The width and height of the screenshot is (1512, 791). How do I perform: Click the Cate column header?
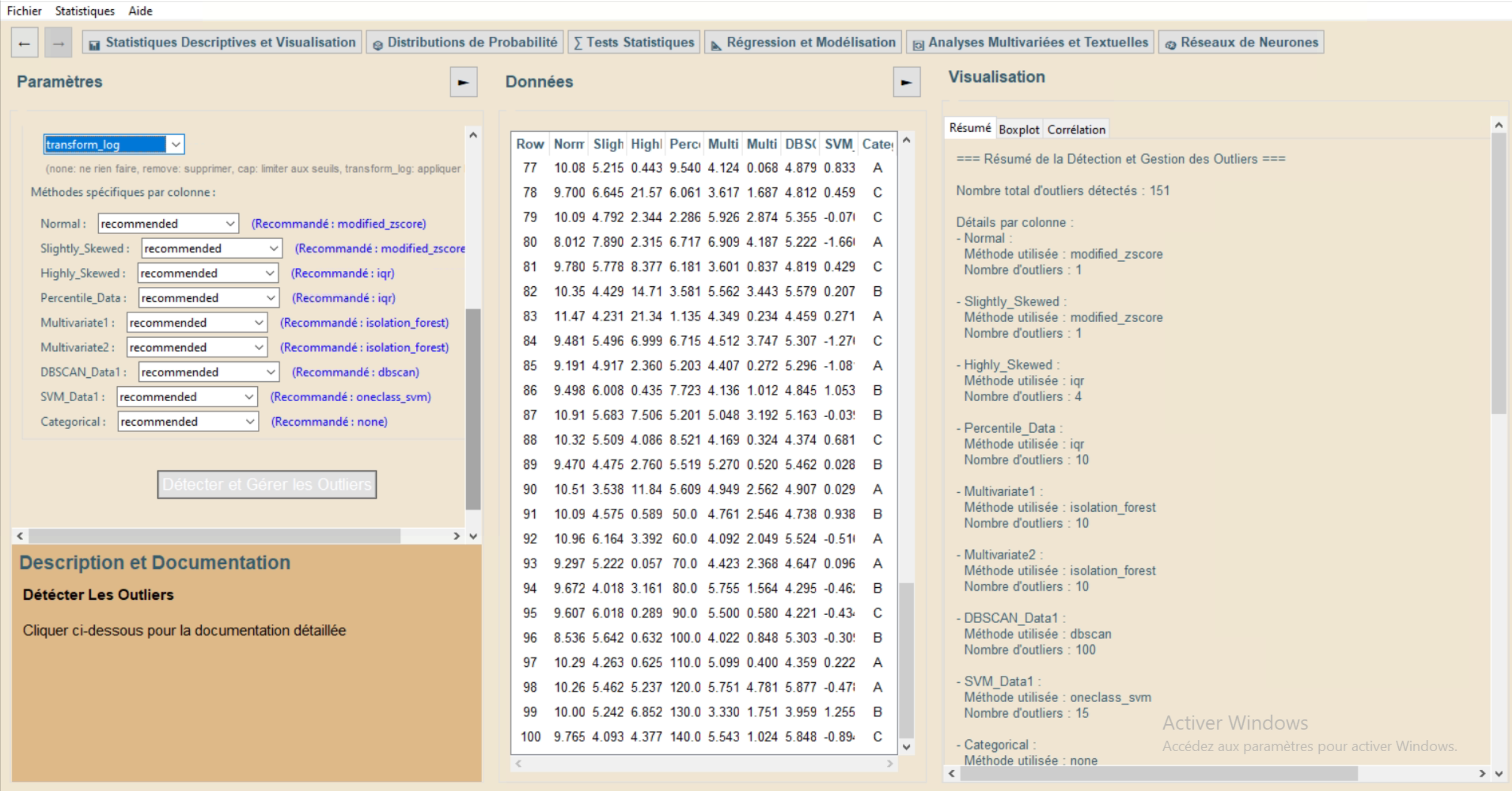pos(877,144)
